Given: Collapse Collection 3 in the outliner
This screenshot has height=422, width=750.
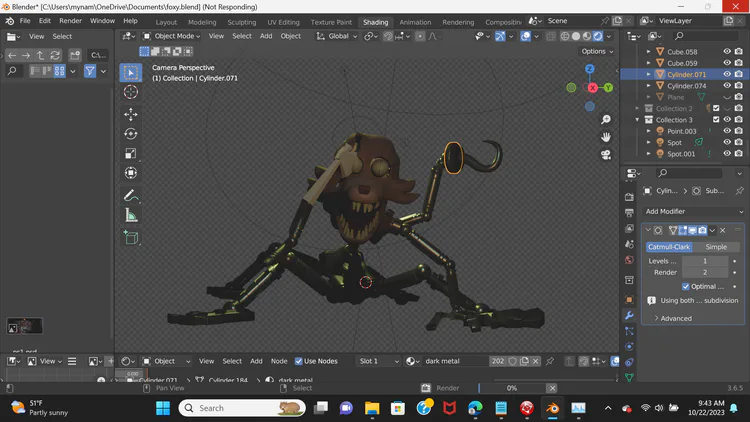Looking at the screenshot, I should pyautogui.click(x=637, y=120).
